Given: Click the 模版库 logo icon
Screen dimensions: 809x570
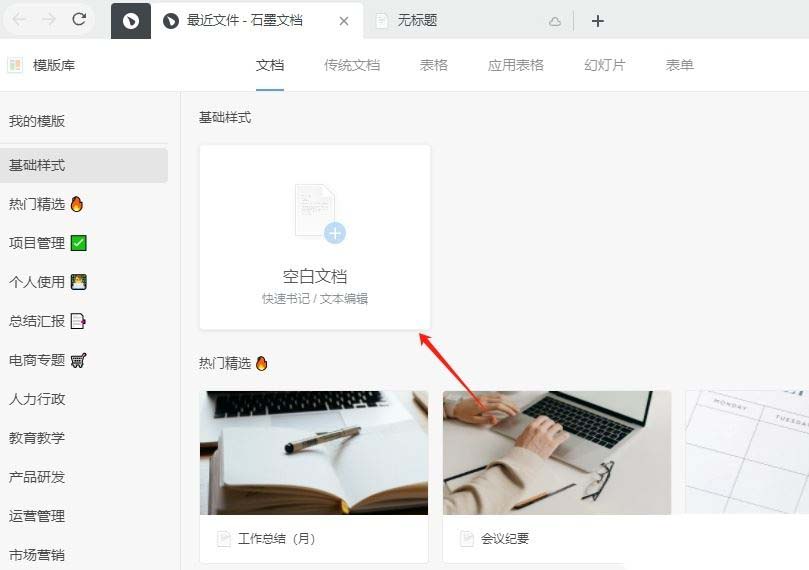Looking at the screenshot, I should pos(15,65).
